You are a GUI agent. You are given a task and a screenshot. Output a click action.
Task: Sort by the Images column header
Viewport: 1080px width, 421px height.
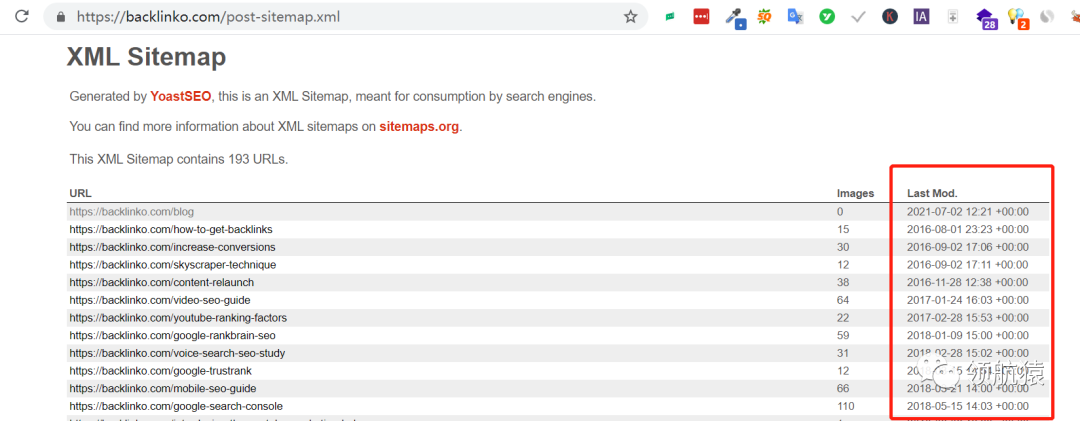point(855,193)
